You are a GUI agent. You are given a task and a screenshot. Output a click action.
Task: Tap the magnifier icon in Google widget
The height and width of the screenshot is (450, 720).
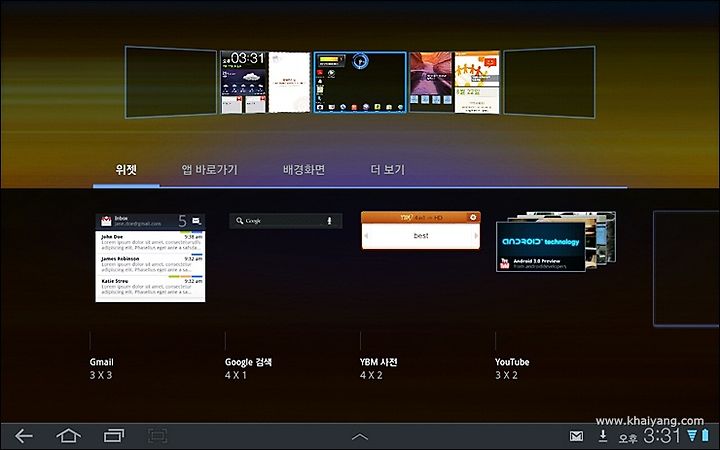pyautogui.click(x=239, y=221)
